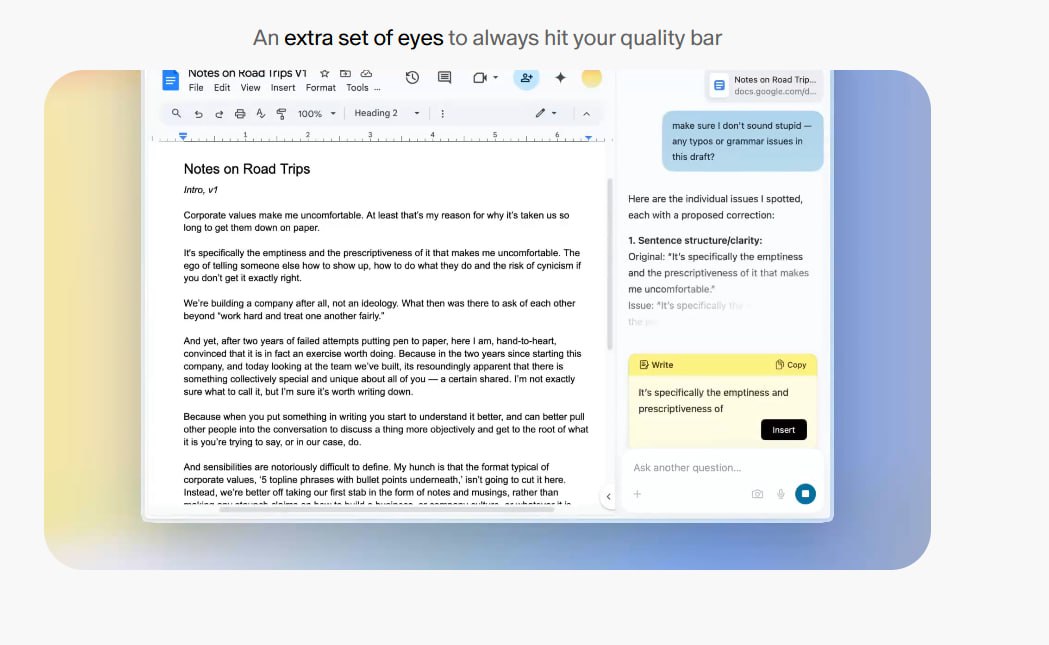Viewport: 1049px width, 645px height.
Task: Click the Gemini sparkle icon
Action: [560, 78]
